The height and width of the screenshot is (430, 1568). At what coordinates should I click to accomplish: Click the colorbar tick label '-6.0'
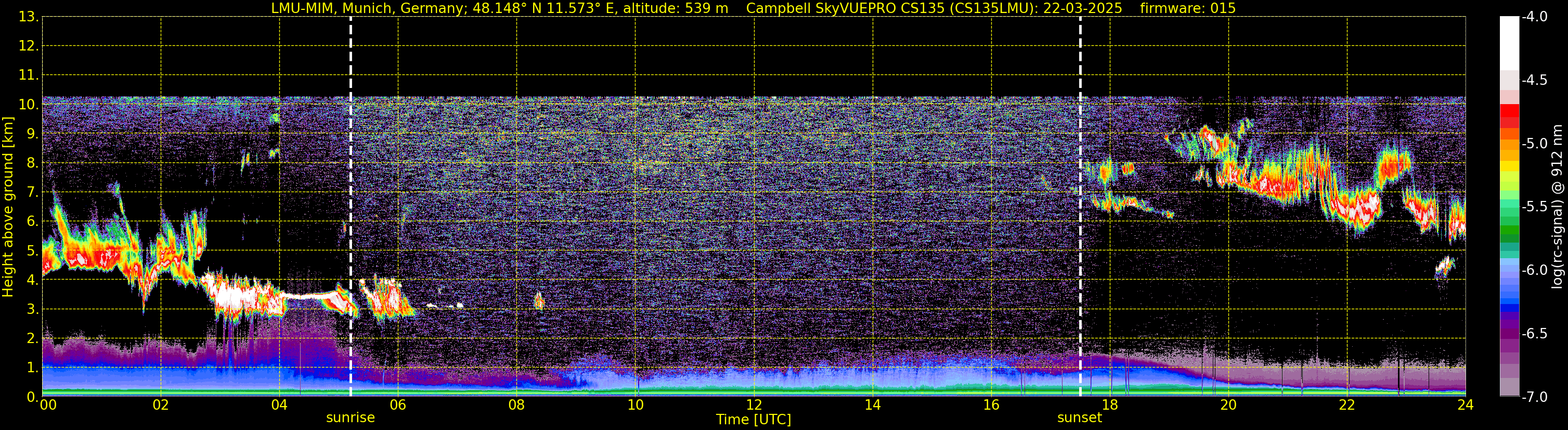pyautogui.click(x=1535, y=270)
